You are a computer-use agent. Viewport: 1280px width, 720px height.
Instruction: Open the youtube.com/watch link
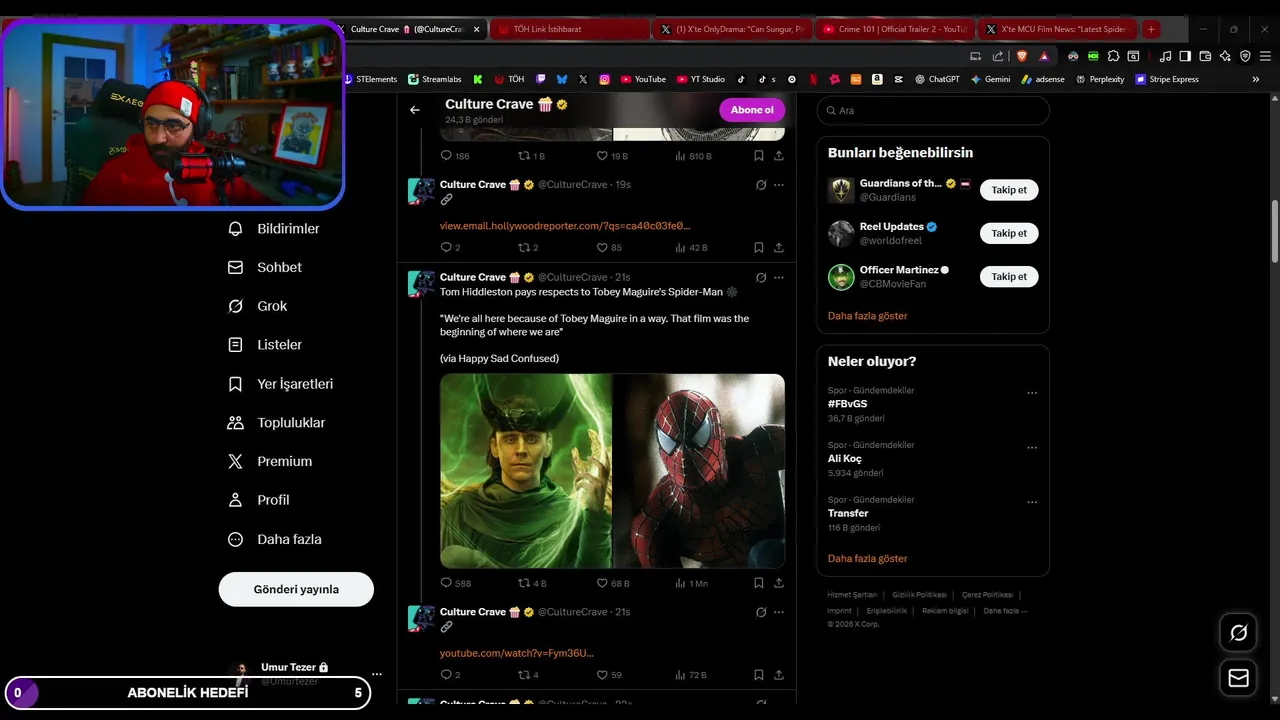point(517,653)
